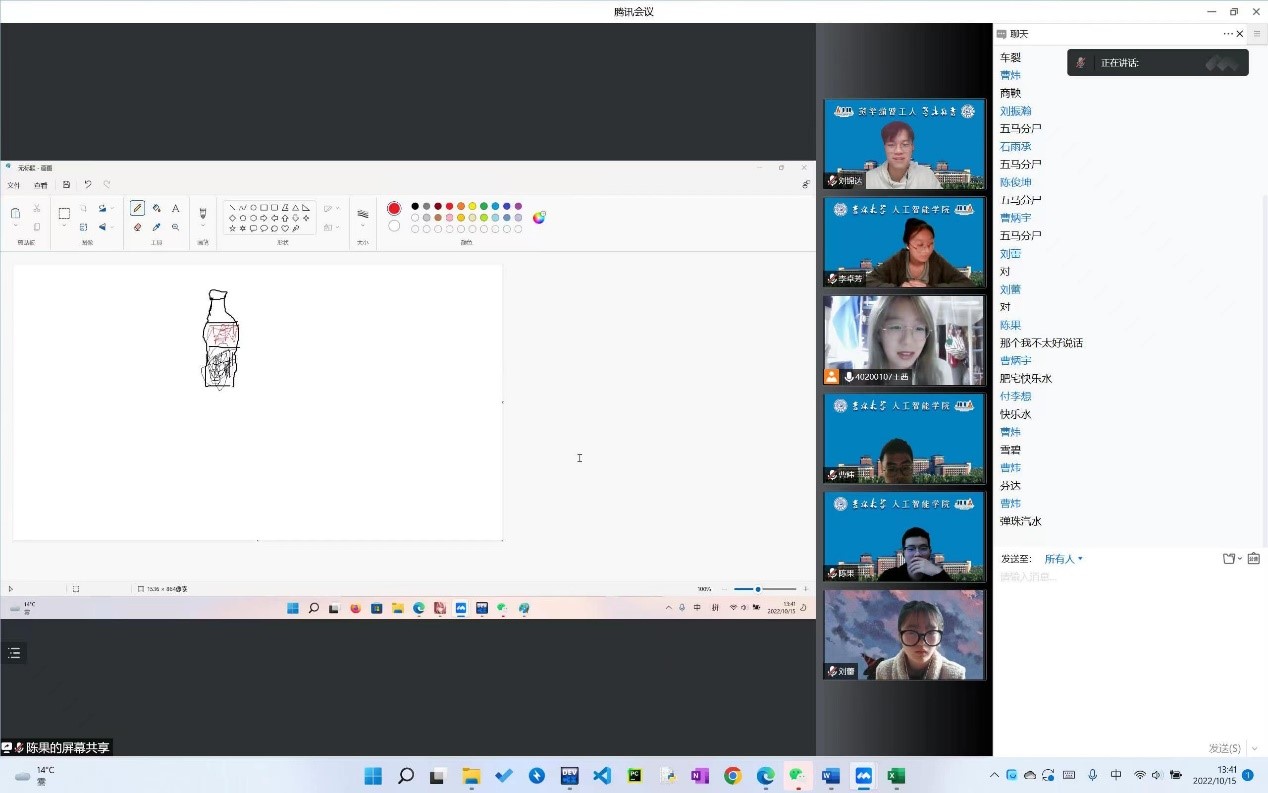Open the chat panel more options (...)
Viewport: 1268px width, 793px height.
1228,34
